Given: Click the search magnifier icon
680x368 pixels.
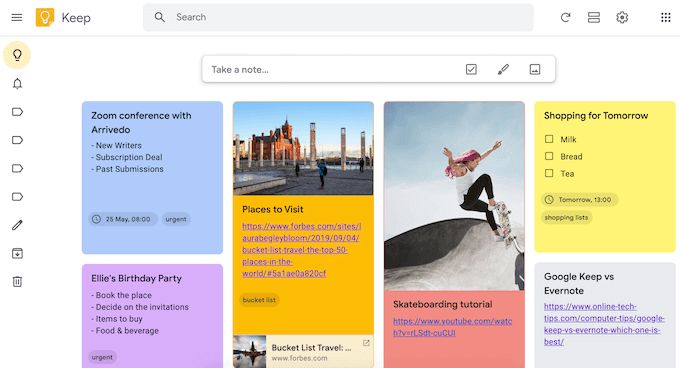Looking at the screenshot, I should click(x=160, y=17).
